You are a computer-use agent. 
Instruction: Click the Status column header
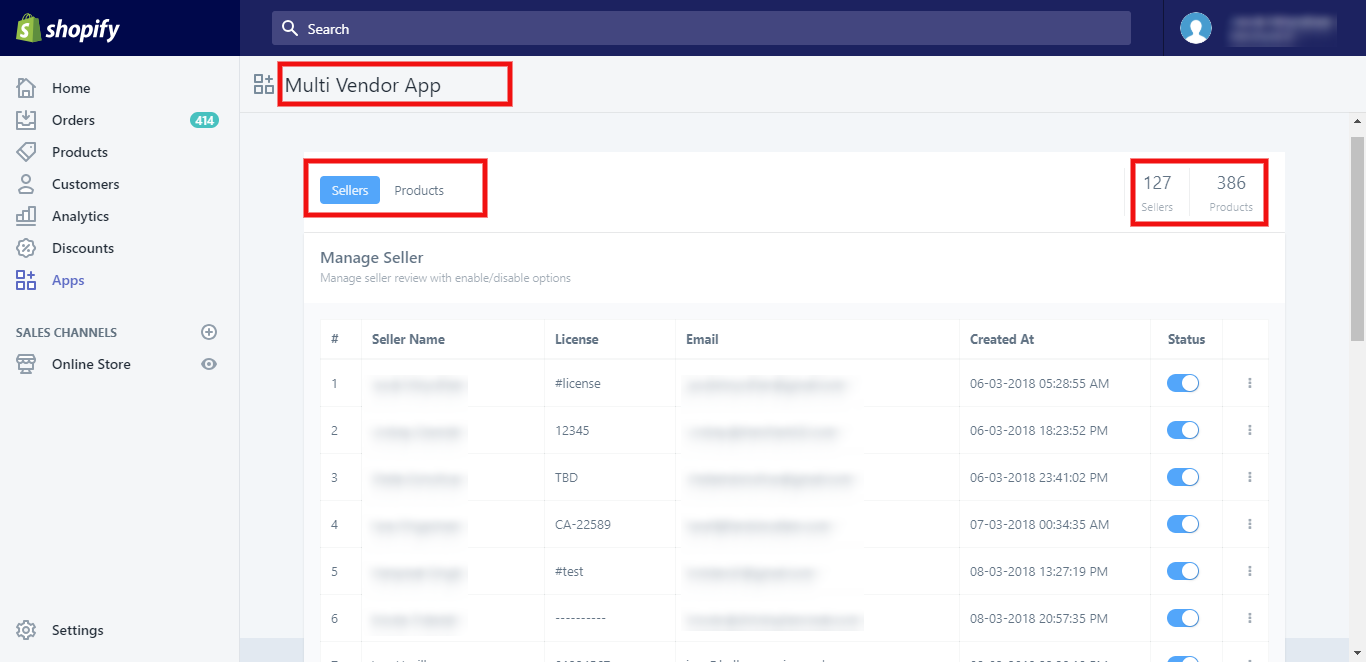(x=1187, y=339)
